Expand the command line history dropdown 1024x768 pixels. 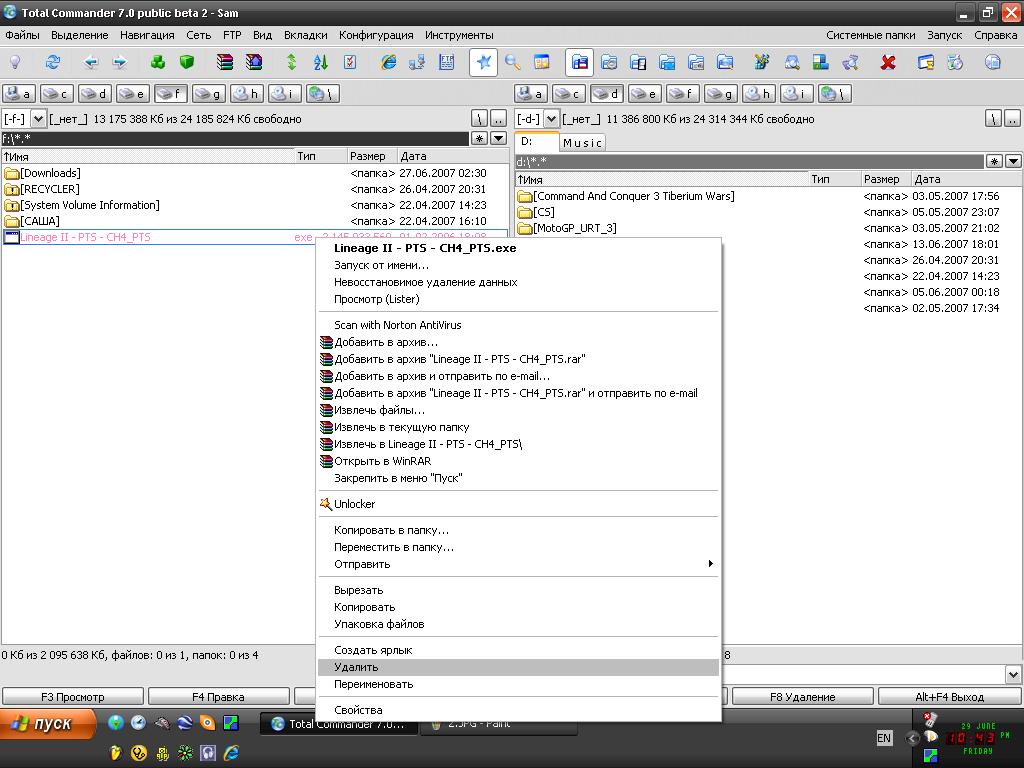1013,675
